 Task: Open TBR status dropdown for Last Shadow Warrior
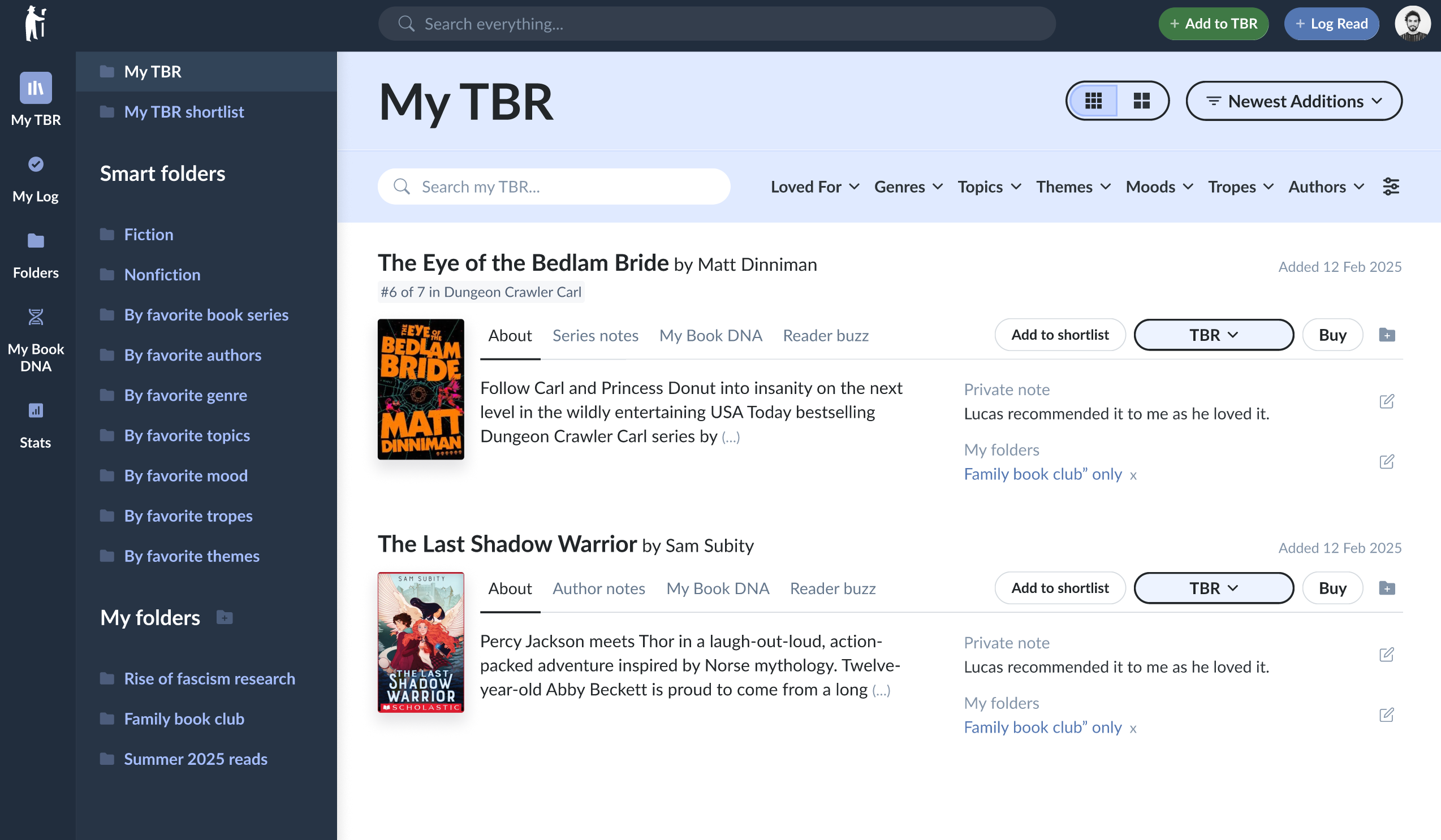click(1214, 588)
